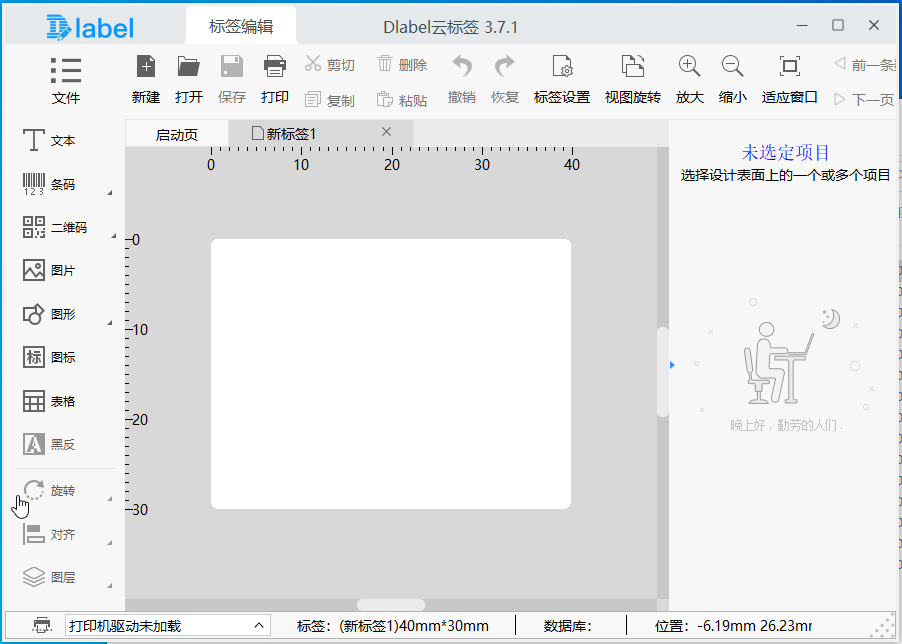This screenshot has width=902, height=644.
Task: Select the 表格 table tool
Action: tap(49, 401)
